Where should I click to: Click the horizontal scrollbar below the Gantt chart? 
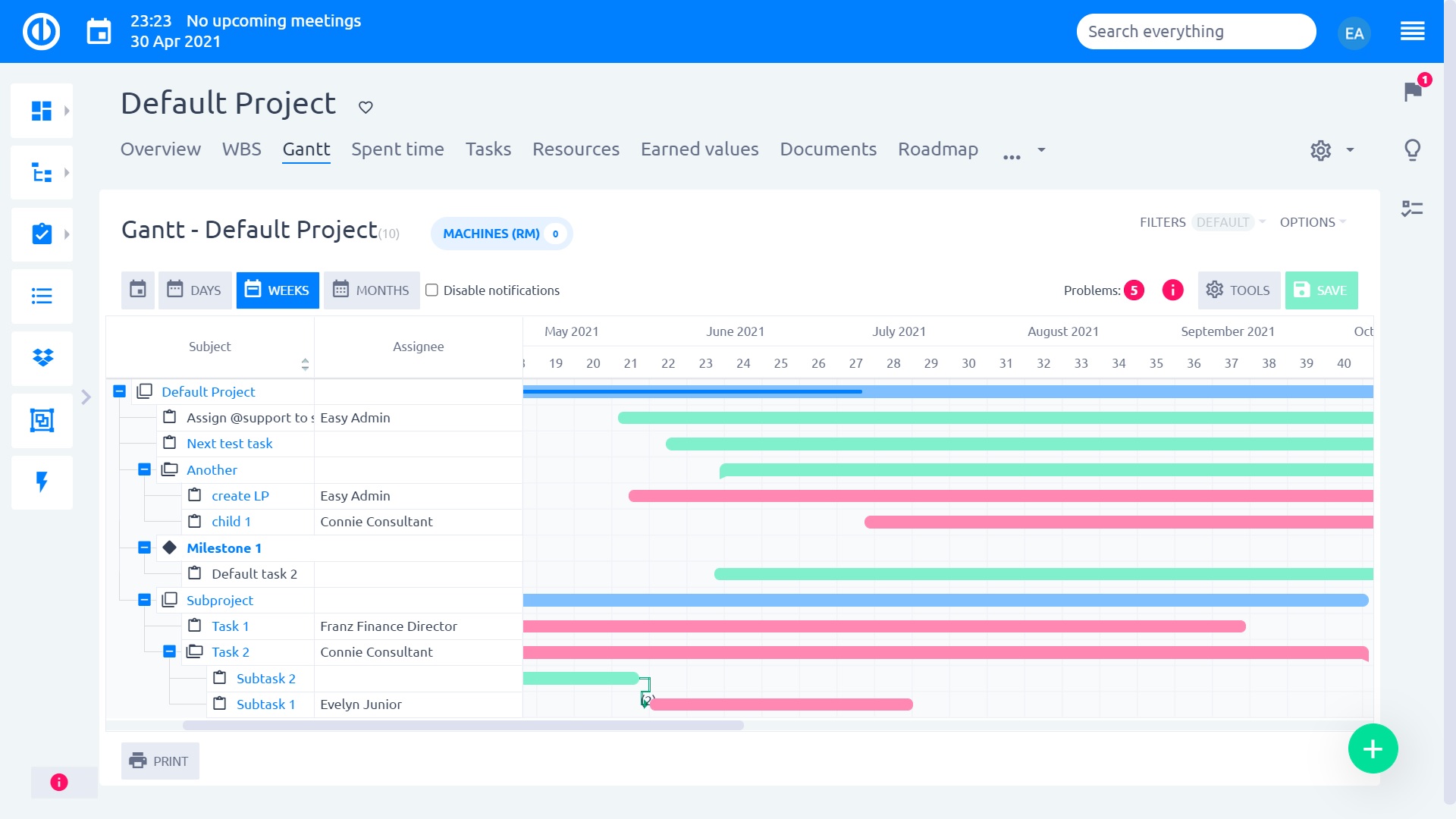pyautogui.click(x=463, y=726)
